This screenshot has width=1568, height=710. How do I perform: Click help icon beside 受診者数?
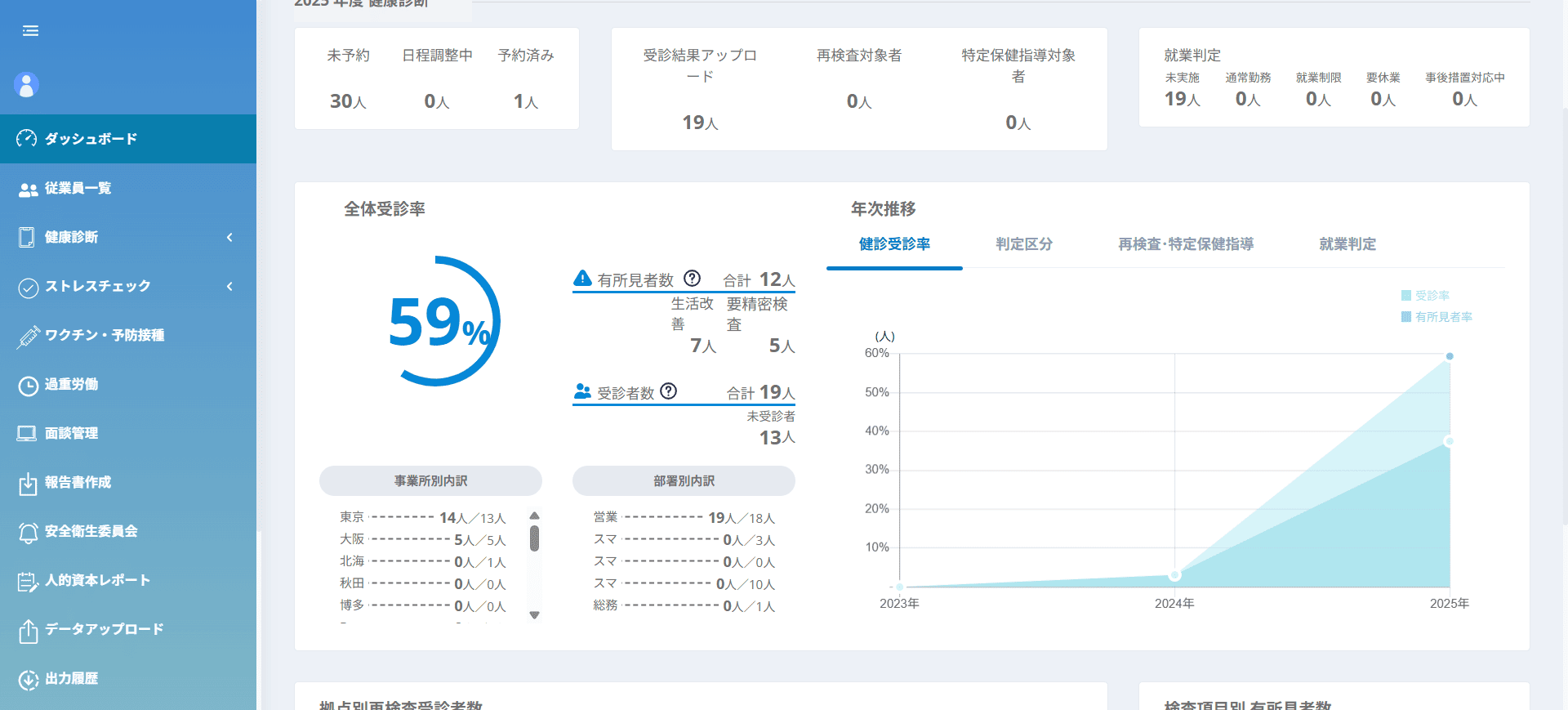click(668, 391)
